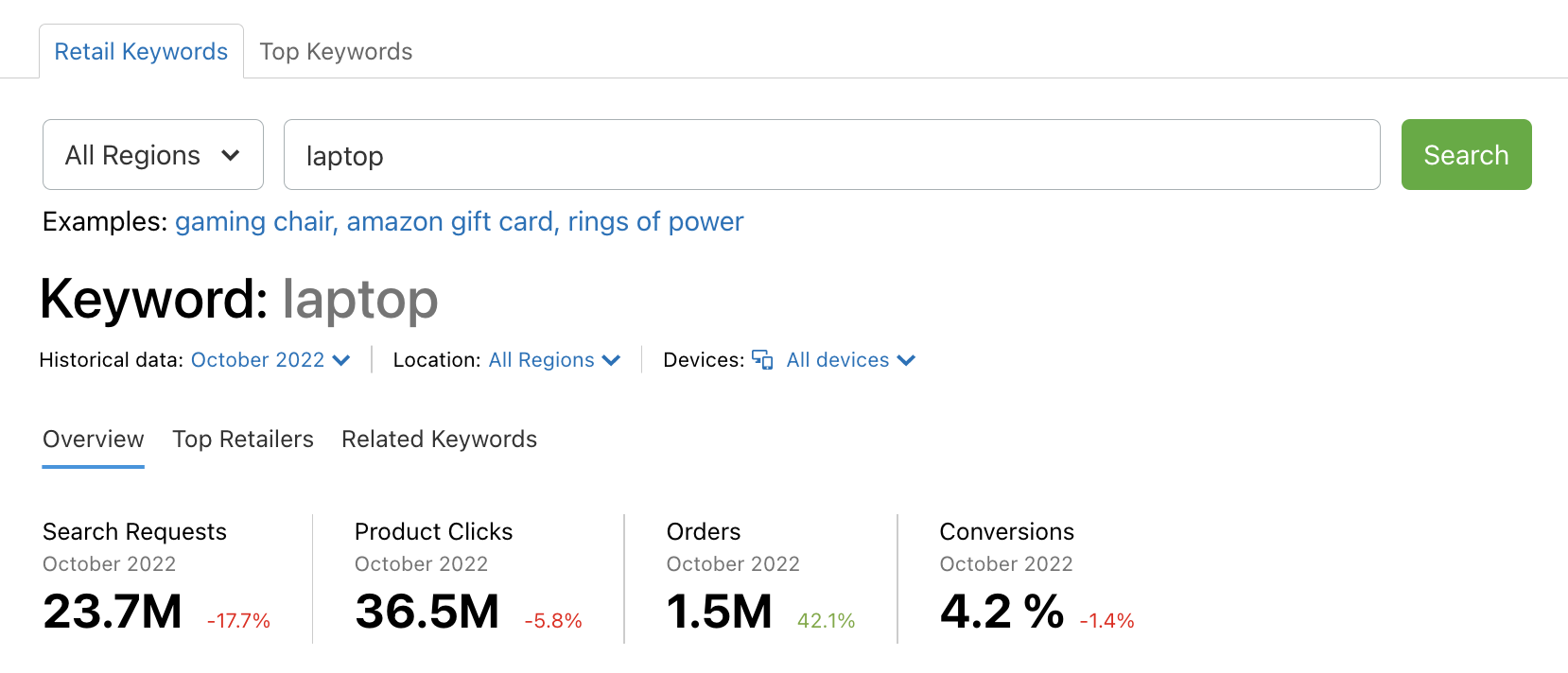
Task: Click the chevron next to October 2022
Action: 341,360
